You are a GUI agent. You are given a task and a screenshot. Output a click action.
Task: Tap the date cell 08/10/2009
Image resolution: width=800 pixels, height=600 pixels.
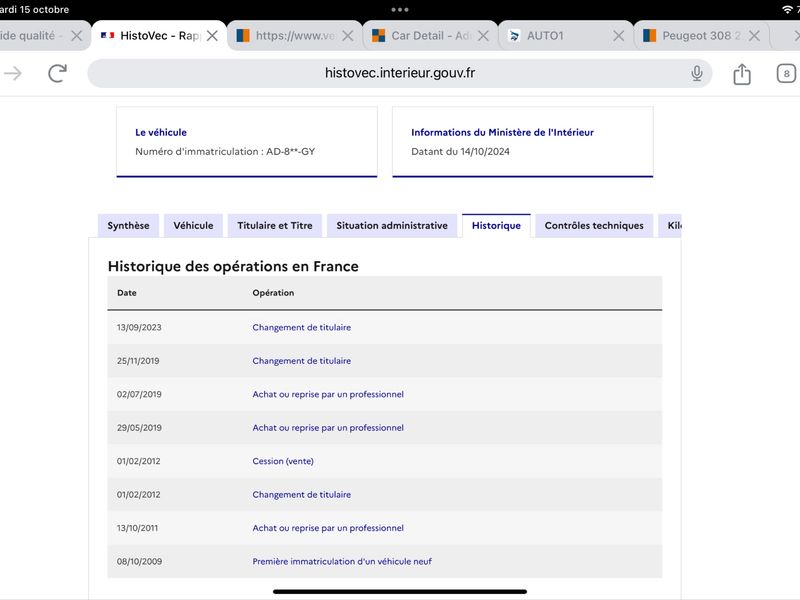[x=139, y=561]
